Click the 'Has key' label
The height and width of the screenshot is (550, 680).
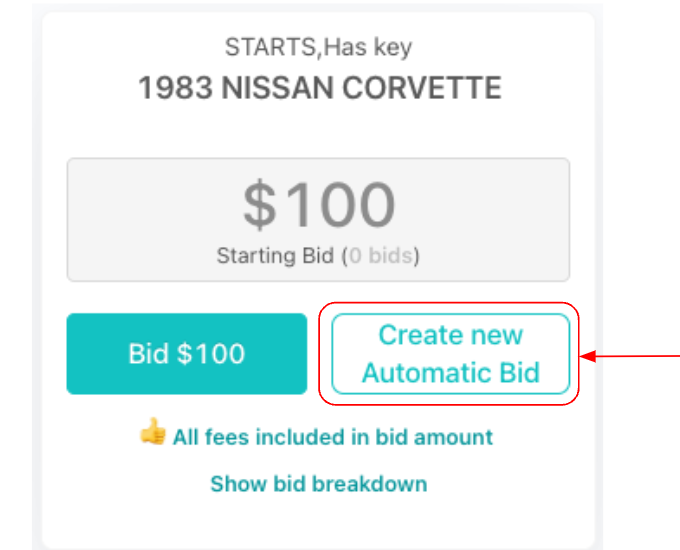point(378,47)
